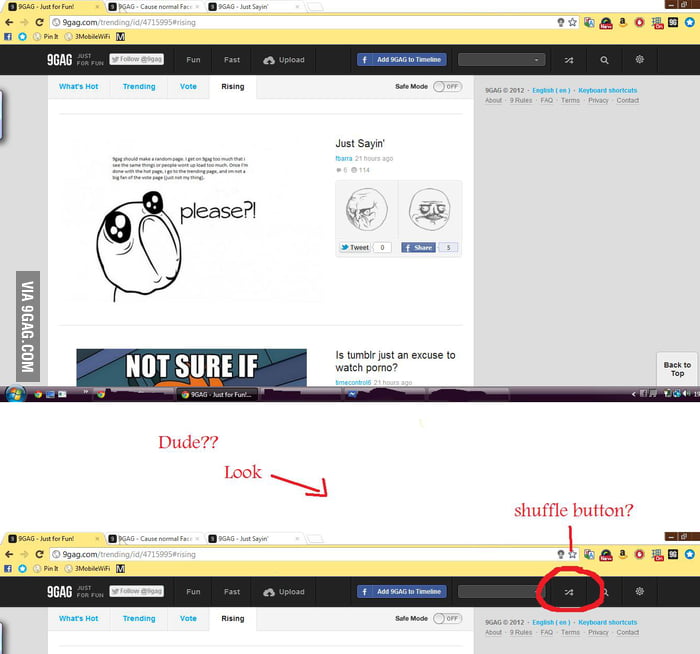This screenshot has width=700, height=654.
Task: Click the Tweet button under Just Sayin'
Action: pyautogui.click(x=355, y=247)
